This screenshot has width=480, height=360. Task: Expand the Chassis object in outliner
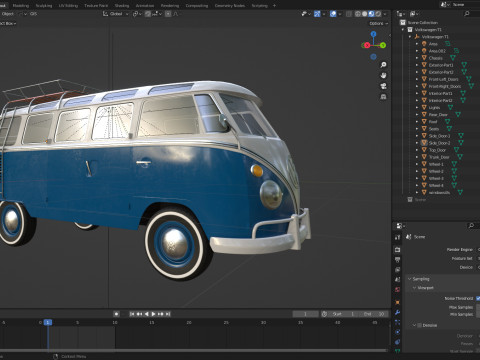(417, 58)
